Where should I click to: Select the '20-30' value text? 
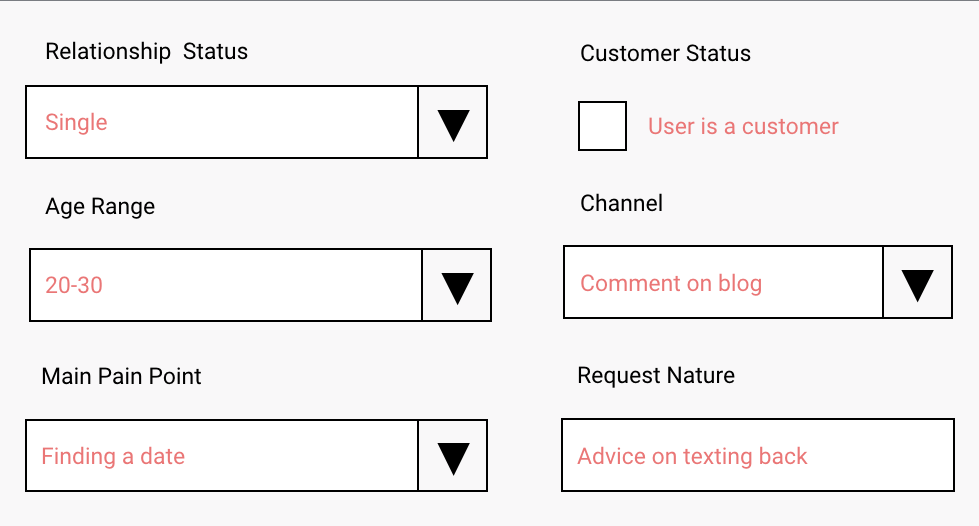pyautogui.click(x=74, y=286)
